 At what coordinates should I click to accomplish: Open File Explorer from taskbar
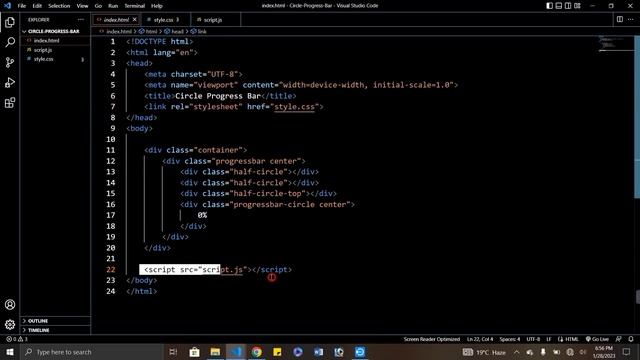click(215, 352)
